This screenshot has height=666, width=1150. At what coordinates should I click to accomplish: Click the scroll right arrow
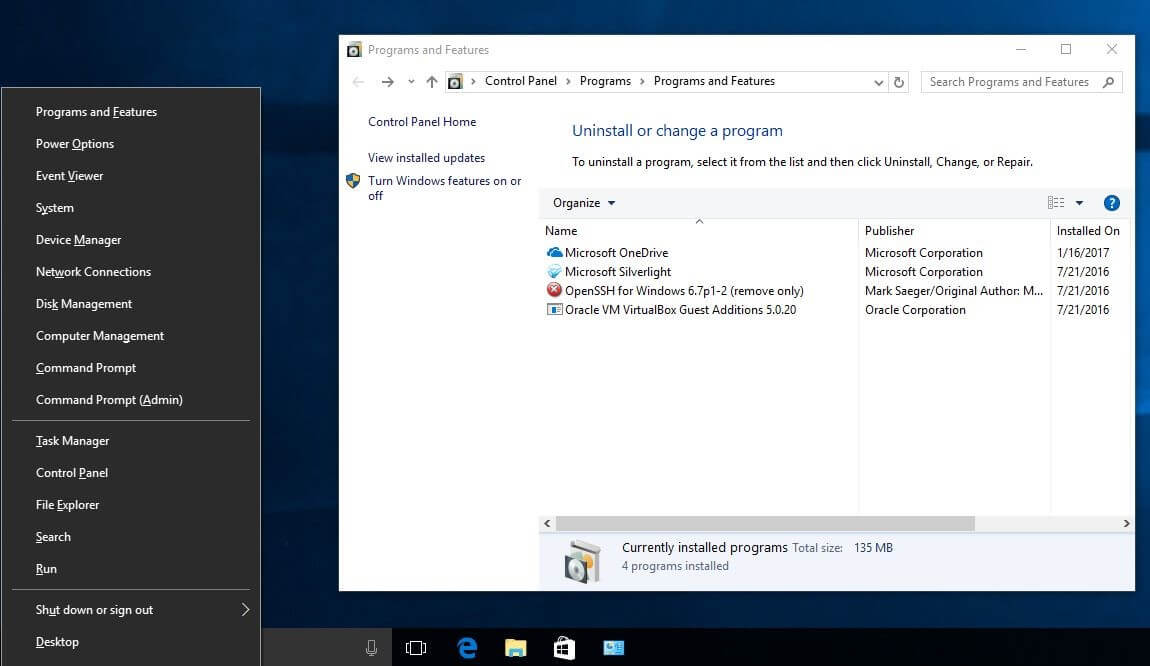coord(1126,524)
